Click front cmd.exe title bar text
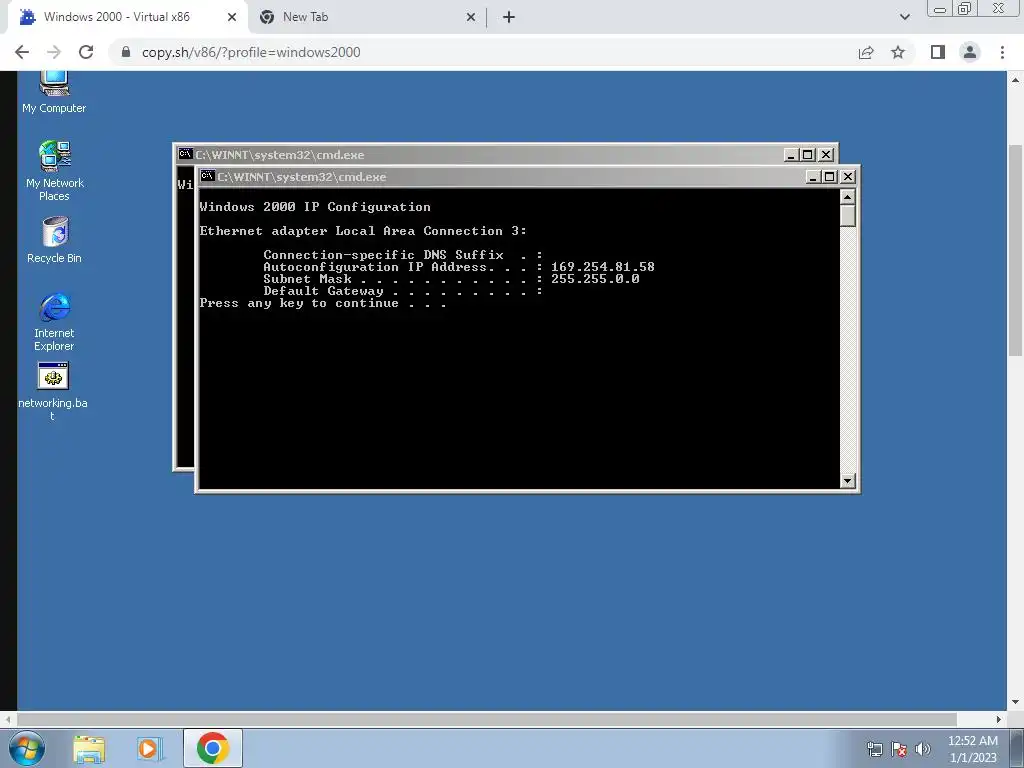Viewport: 1024px width, 768px height. tap(302, 177)
